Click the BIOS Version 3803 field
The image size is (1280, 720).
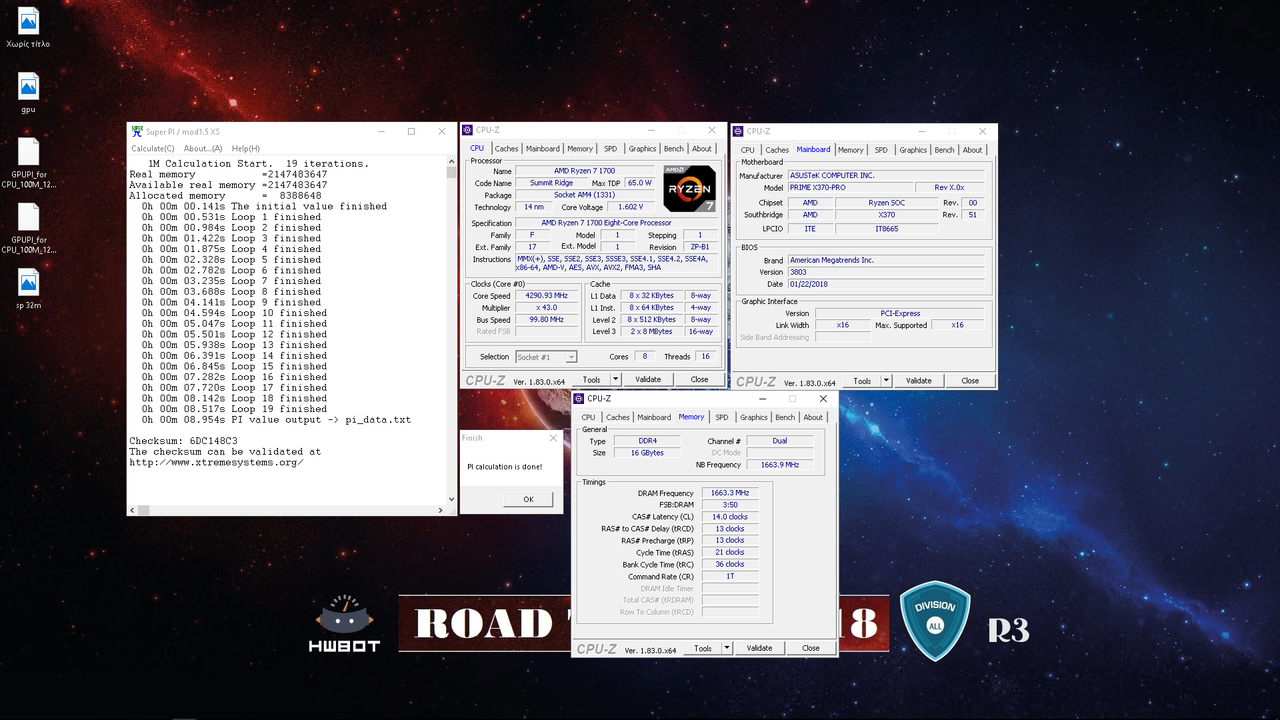[x=886, y=272]
